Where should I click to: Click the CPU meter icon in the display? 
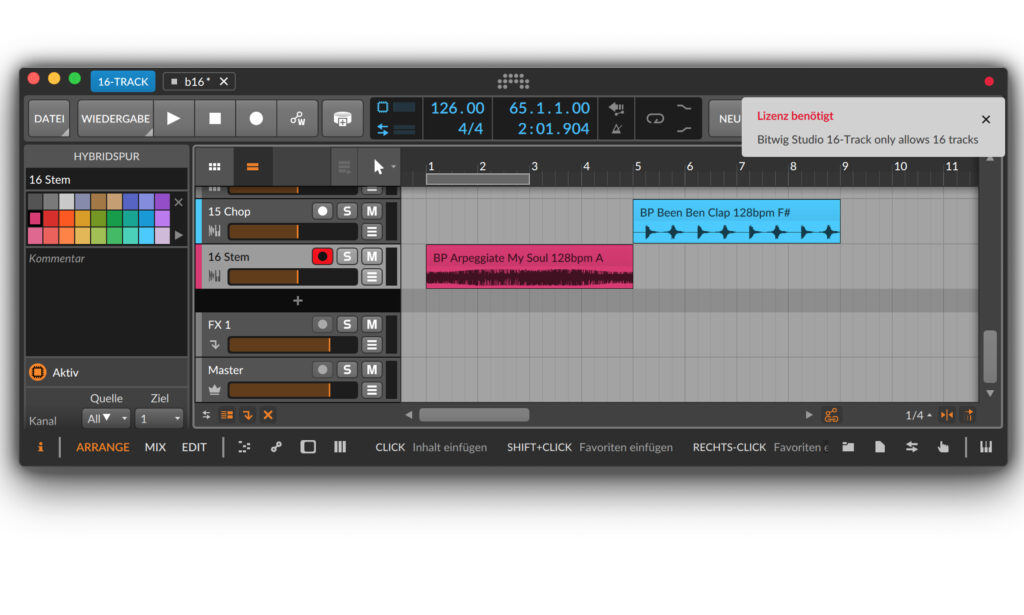[383, 107]
